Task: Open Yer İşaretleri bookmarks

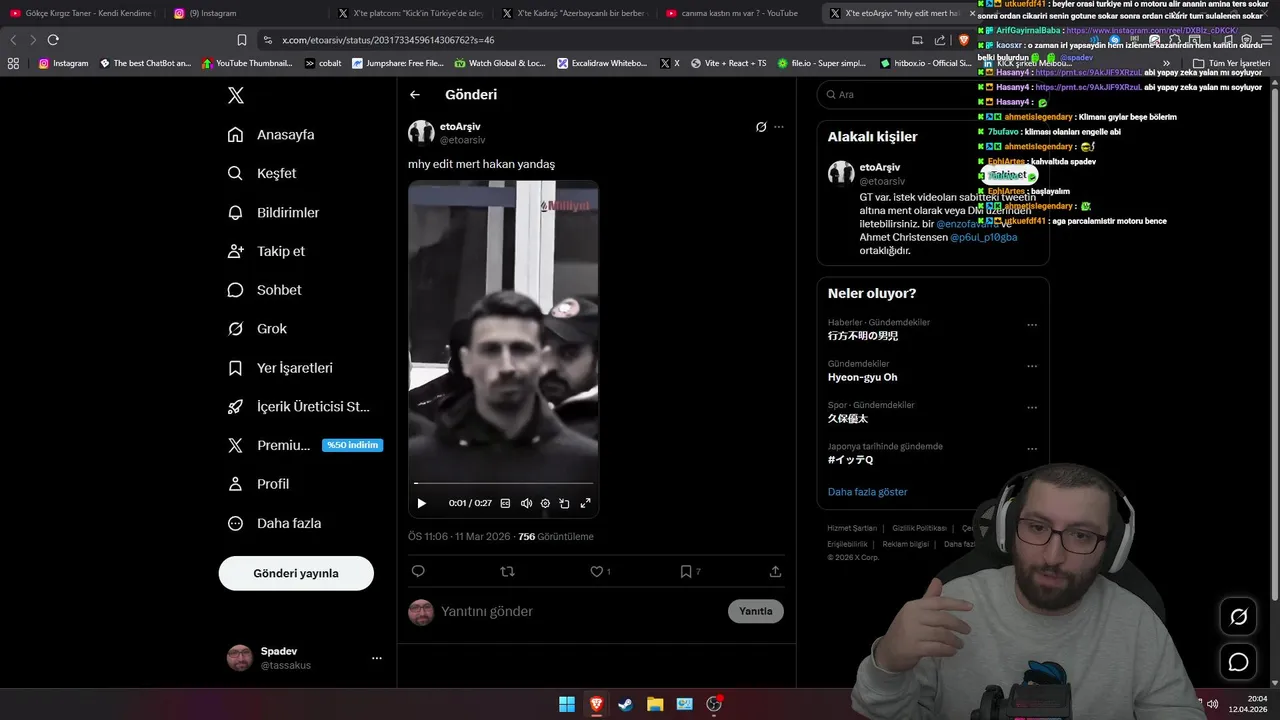Action: click(x=281, y=368)
